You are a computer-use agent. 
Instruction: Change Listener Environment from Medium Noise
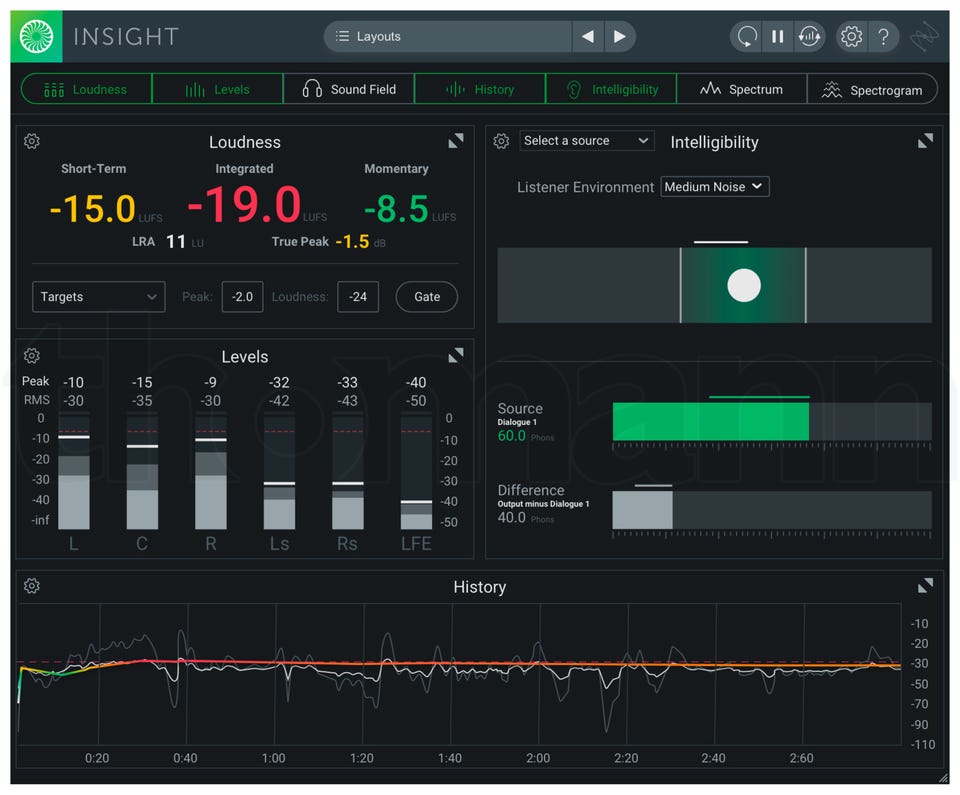coord(714,187)
